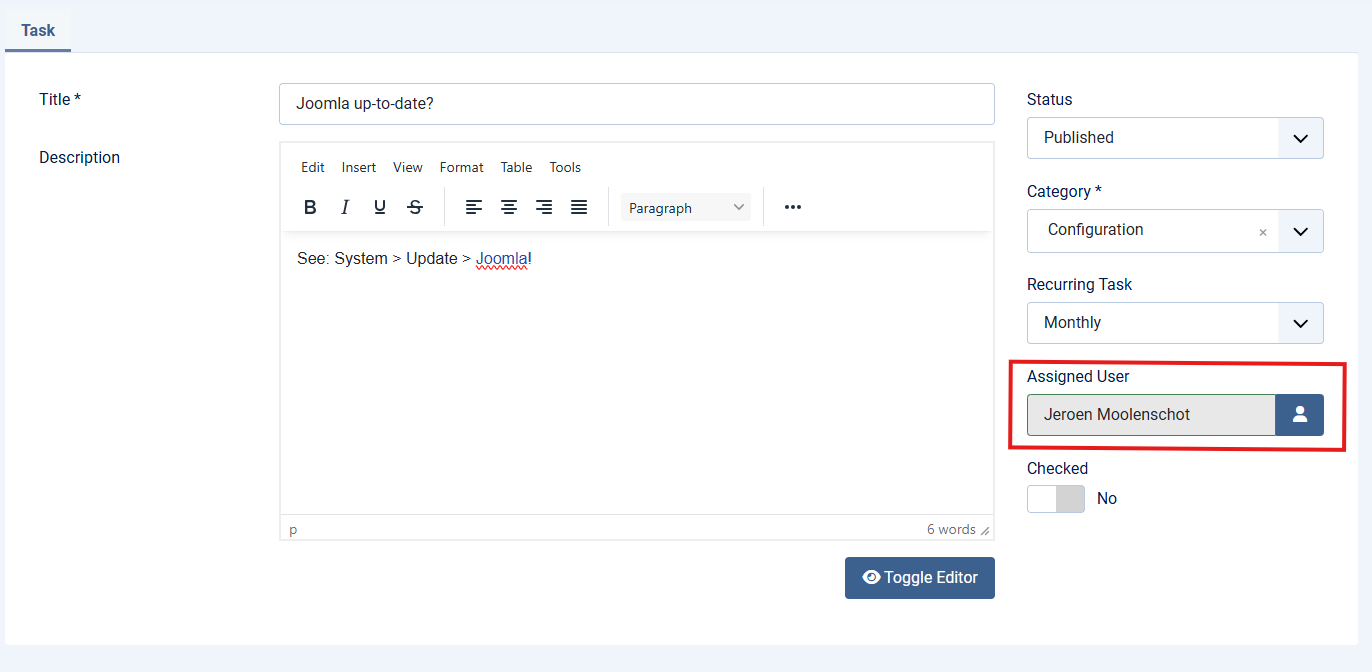Apply italic formatting in editor

[x=345, y=207]
